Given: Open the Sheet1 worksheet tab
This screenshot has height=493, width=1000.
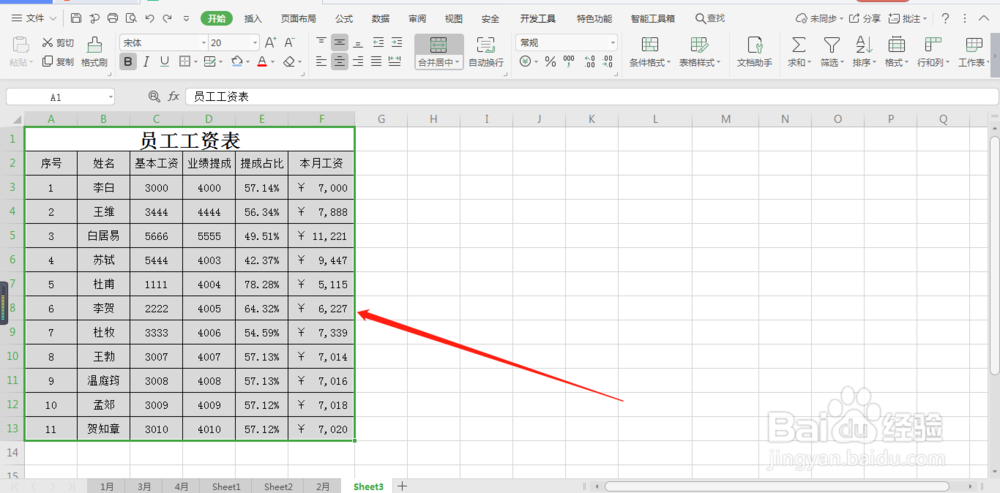Looking at the screenshot, I should pyautogui.click(x=226, y=487).
